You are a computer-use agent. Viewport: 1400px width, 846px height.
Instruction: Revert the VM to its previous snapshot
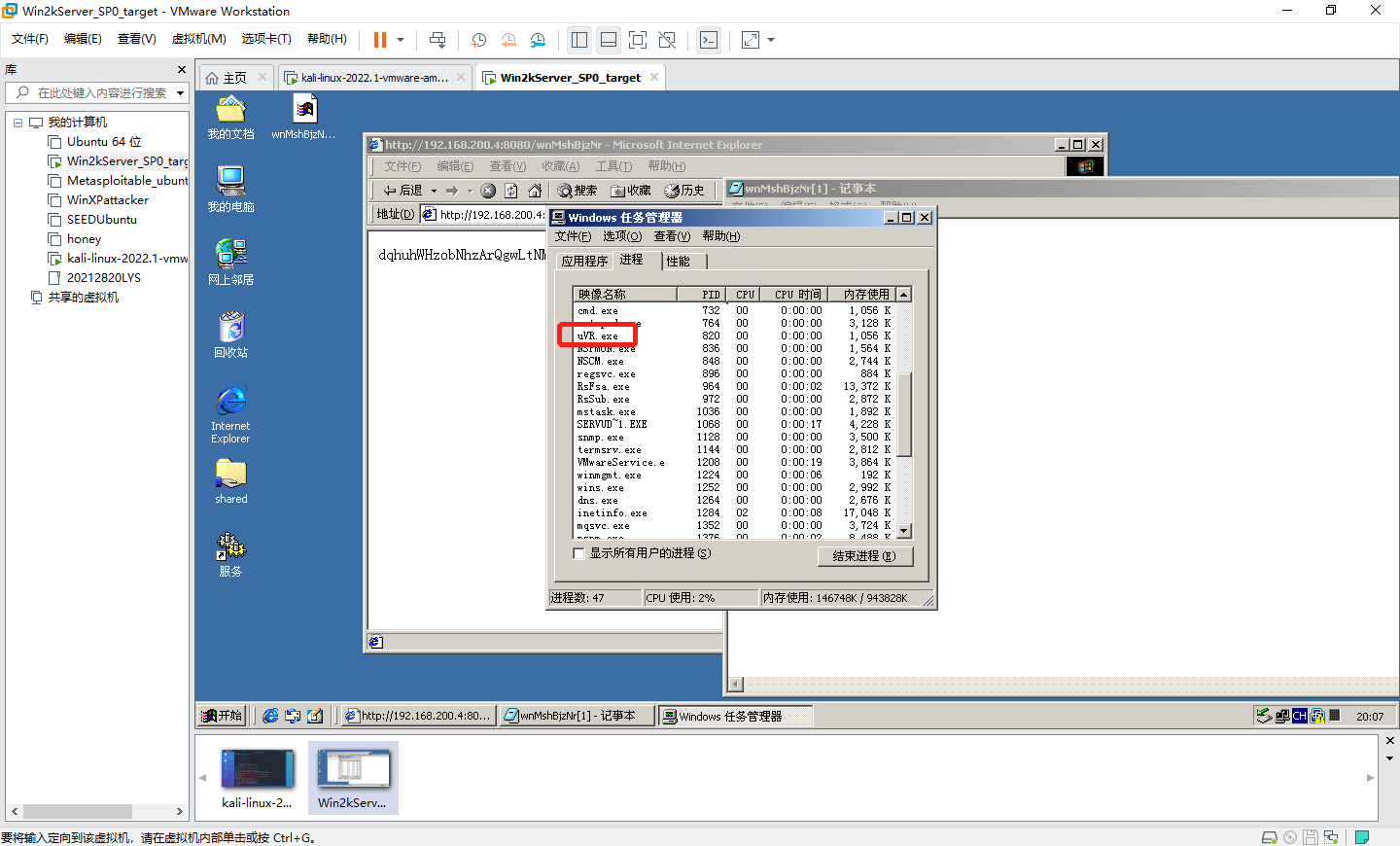click(x=508, y=40)
